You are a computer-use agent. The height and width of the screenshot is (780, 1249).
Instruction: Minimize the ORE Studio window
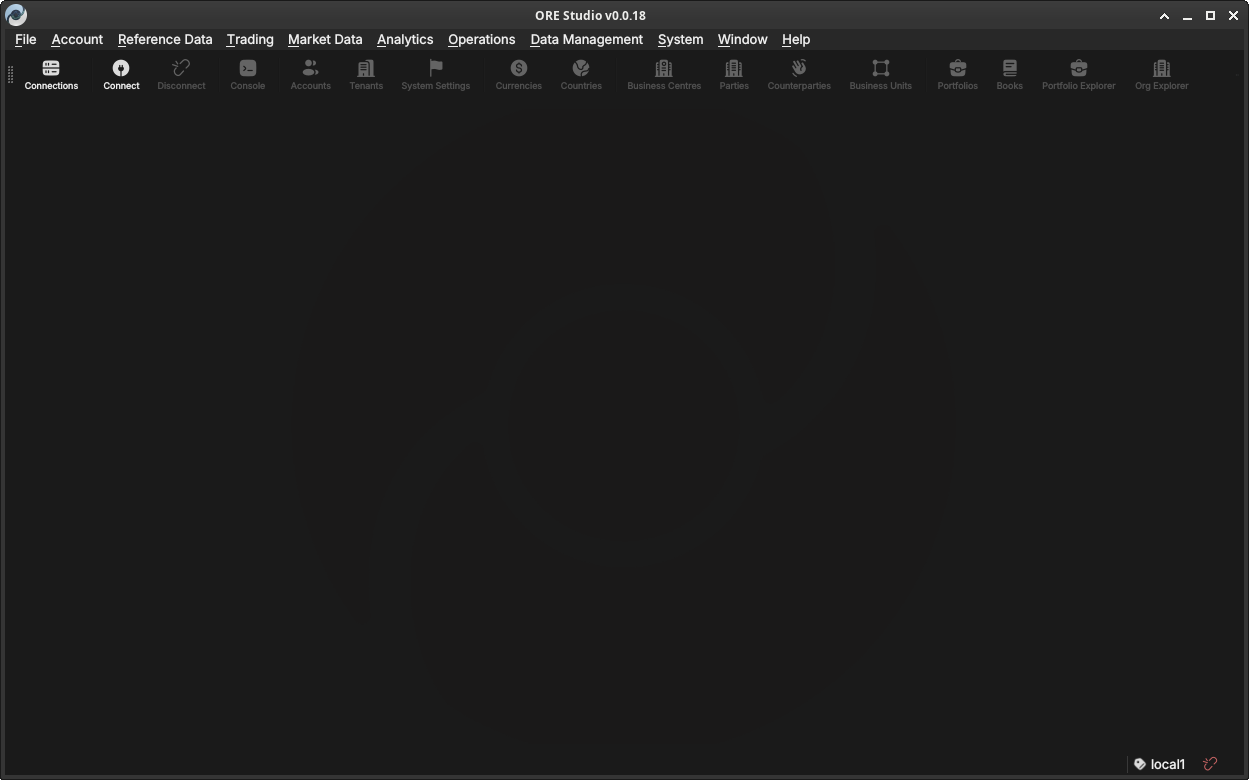[x=1187, y=15]
